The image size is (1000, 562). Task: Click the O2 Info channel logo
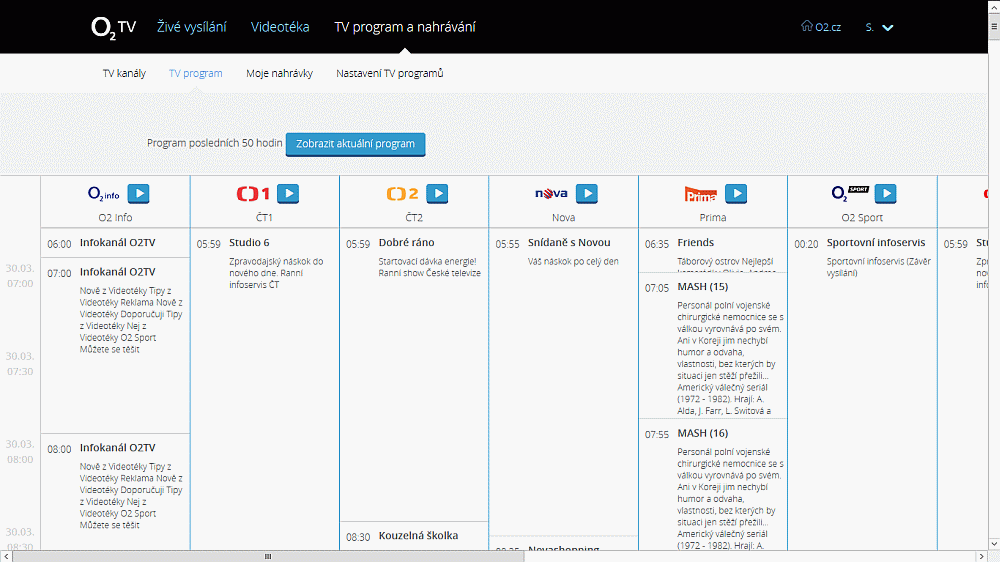tap(104, 193)
